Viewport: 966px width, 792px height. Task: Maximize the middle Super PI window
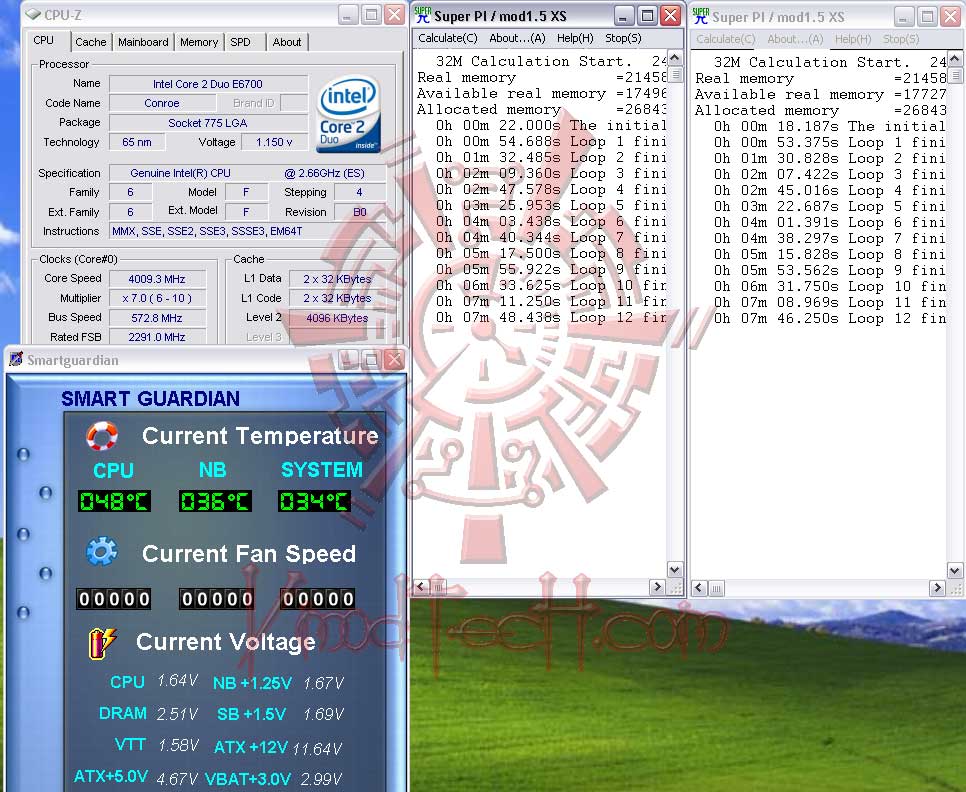[x=647, y=15]
